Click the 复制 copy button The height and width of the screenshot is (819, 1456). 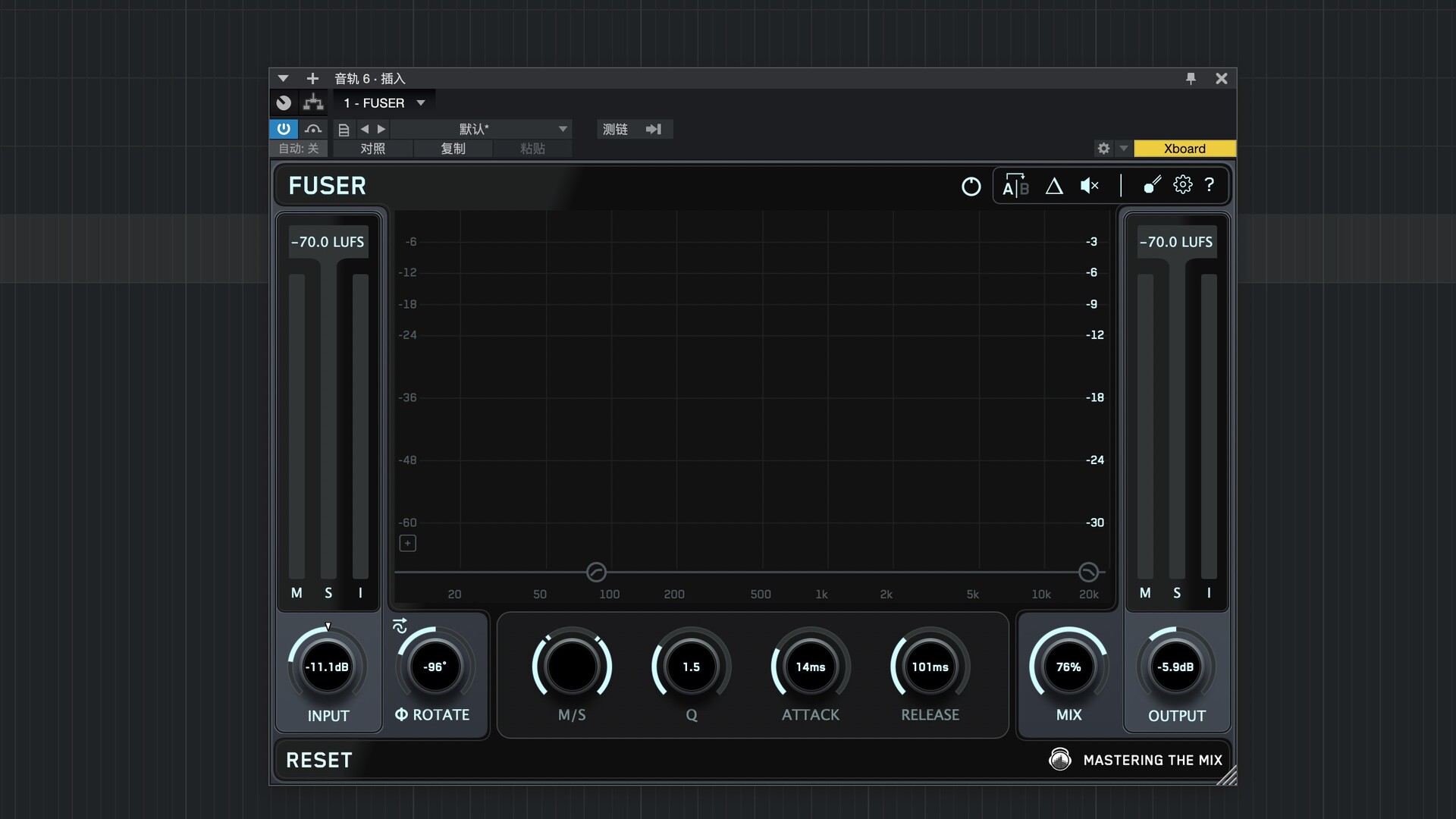point(453,149)
